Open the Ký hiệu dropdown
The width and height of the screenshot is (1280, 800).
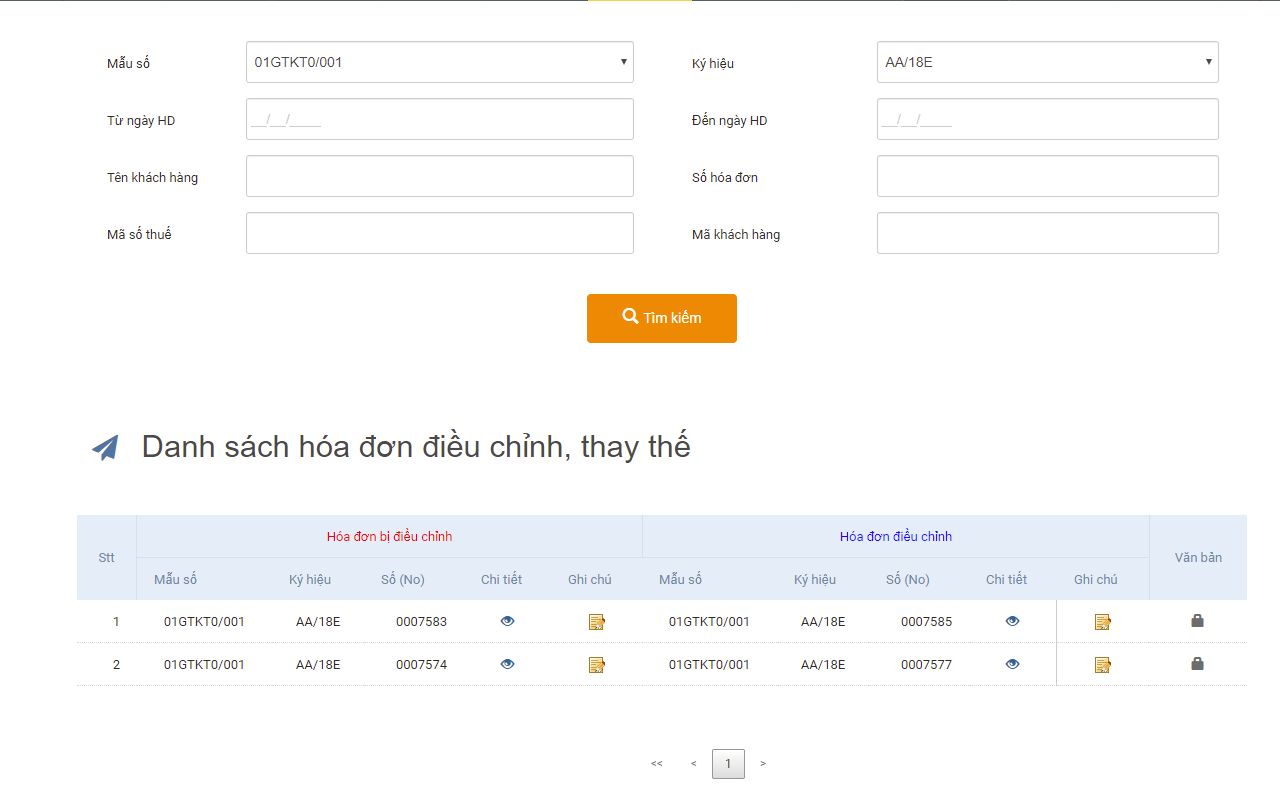point(1047,61)
